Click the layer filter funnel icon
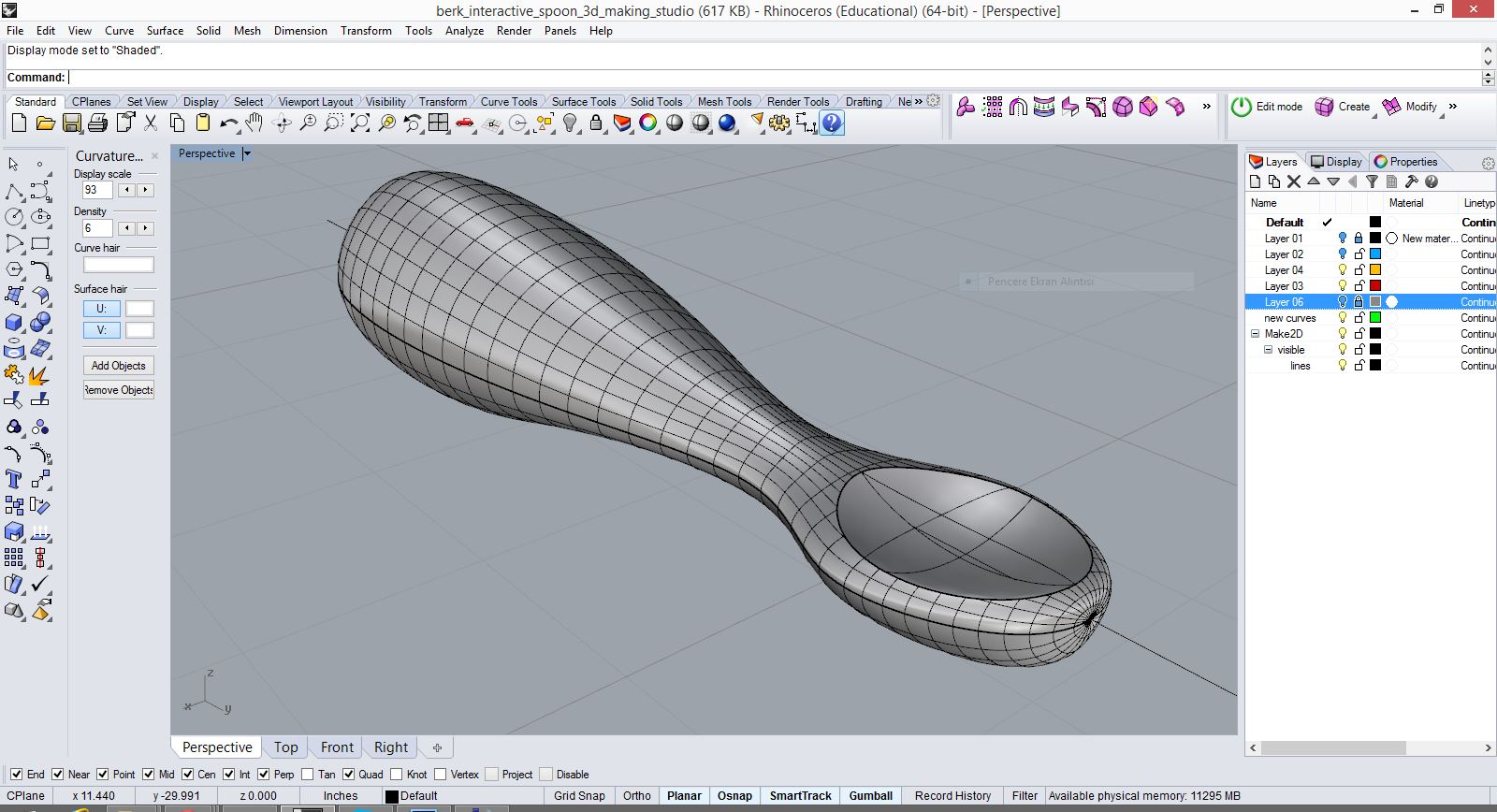This screenshot has width=1497, height=812. [1372, 182]
